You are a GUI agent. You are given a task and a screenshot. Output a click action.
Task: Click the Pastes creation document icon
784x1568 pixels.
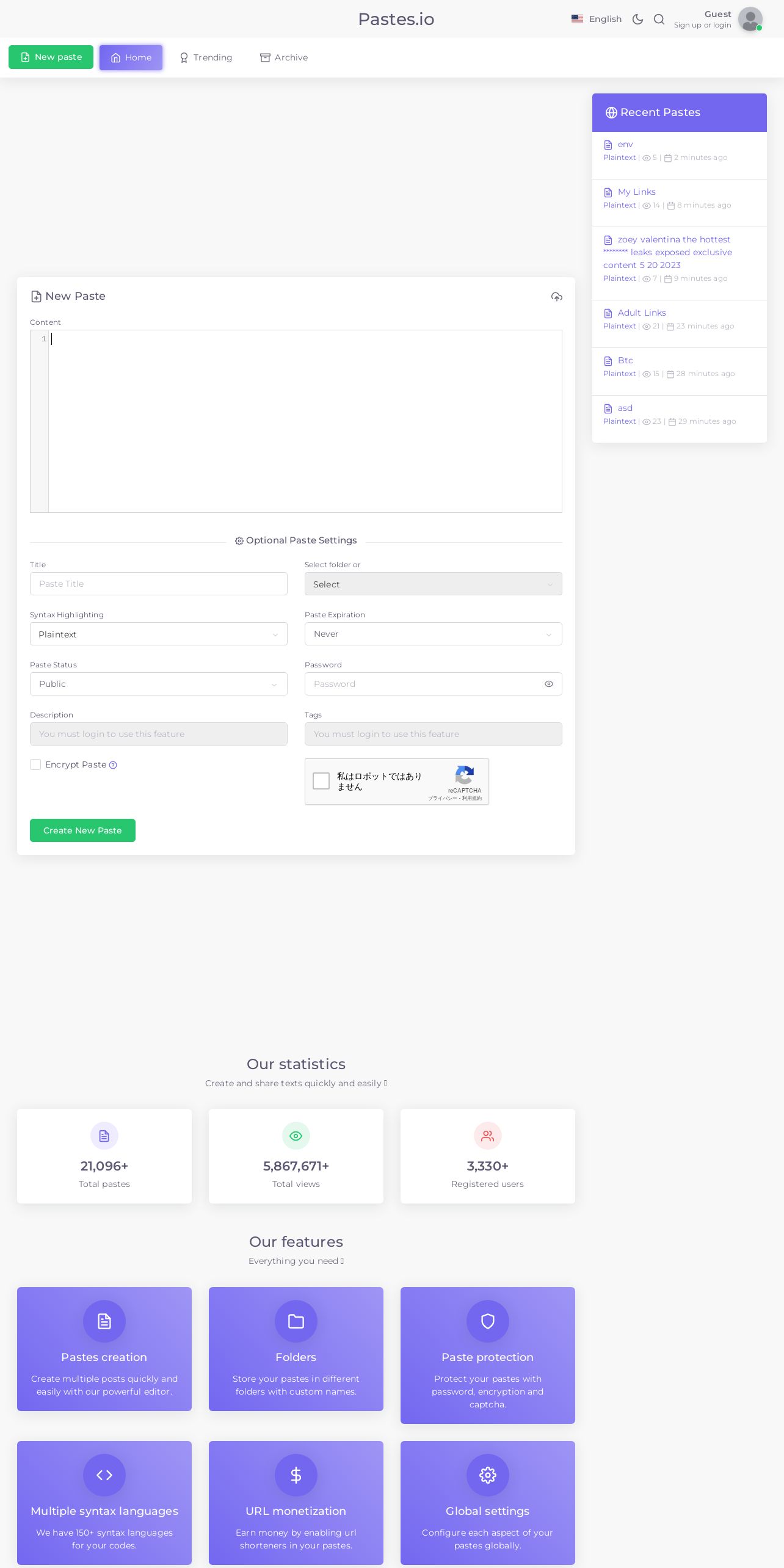pyautogui.click(x=104, y=1321)
